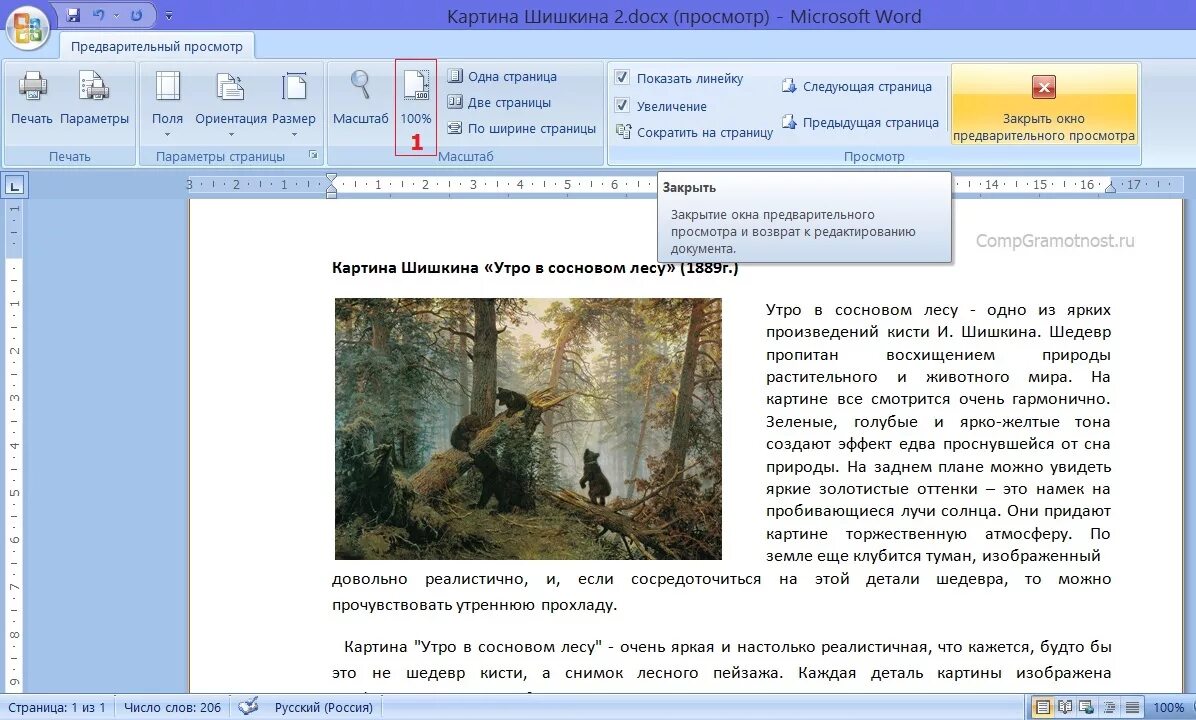1196x720 pixels.
Task: Click paragraph starting Утро в сосновом лесу
Action: tap(938, 432)
